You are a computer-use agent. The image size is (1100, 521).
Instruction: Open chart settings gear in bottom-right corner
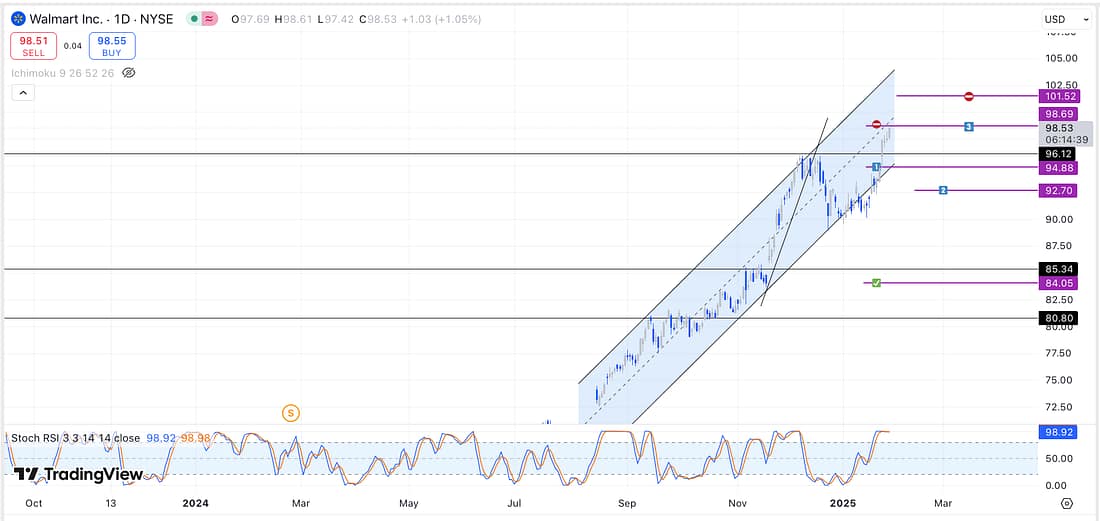[x=1067, y=502]
